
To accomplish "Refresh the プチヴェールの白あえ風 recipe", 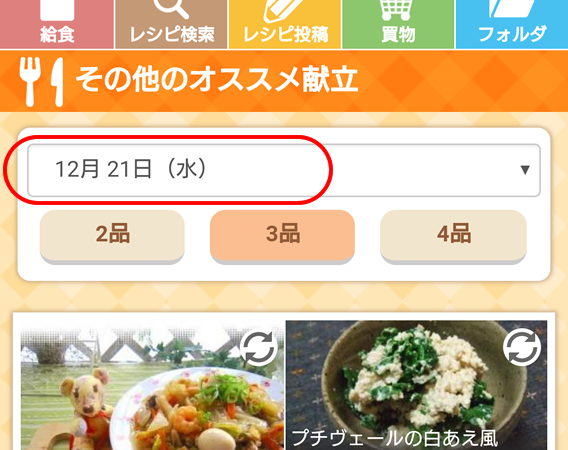I will coord(522,347).
